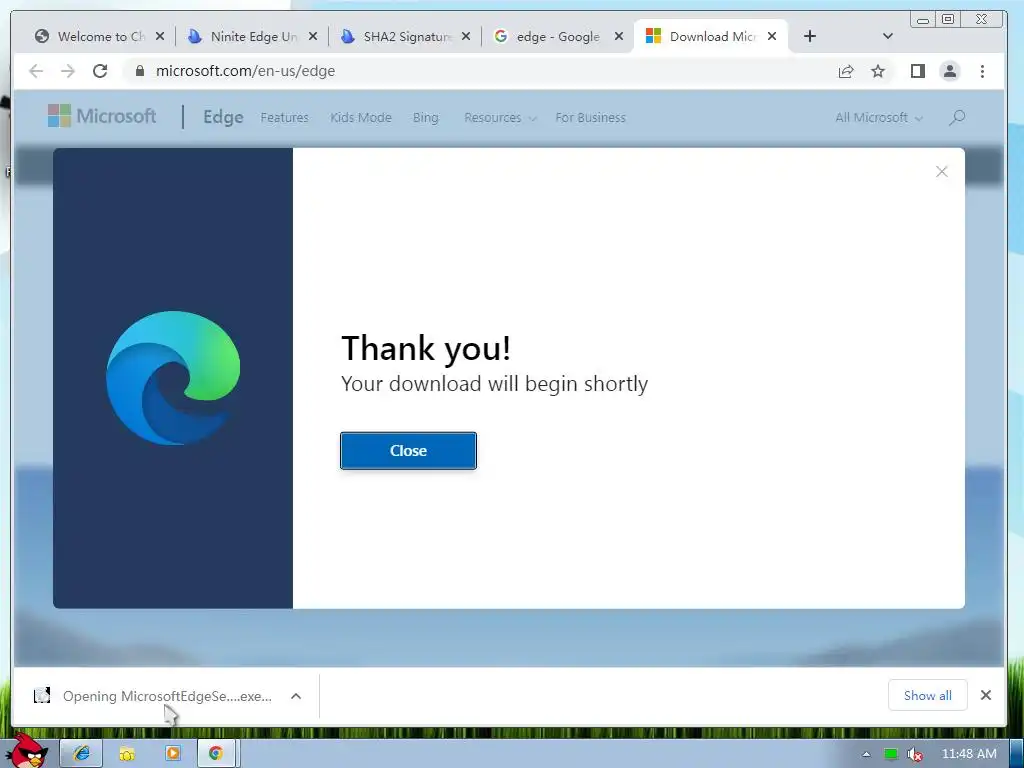
Task: Switch to edge - Google tab
Action: 558,37
